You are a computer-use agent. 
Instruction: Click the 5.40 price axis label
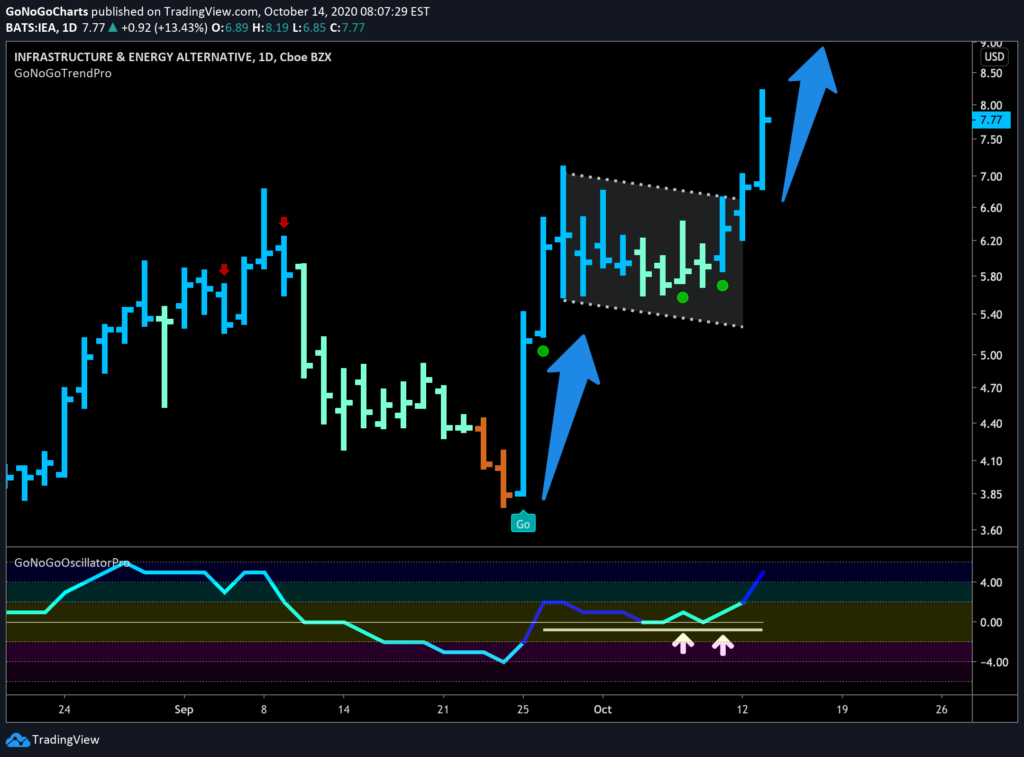coord(991,314)
